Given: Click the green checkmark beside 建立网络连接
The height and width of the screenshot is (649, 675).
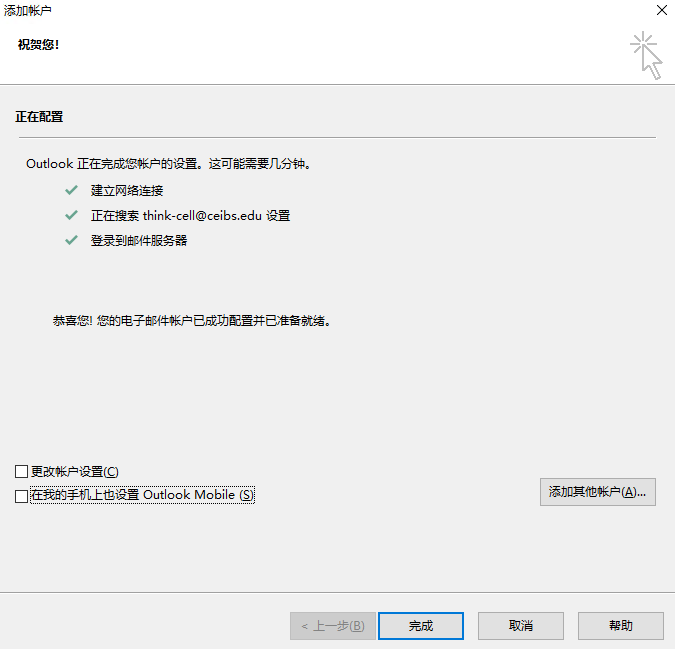Looking at the screenshot, I should coord(71,190).
